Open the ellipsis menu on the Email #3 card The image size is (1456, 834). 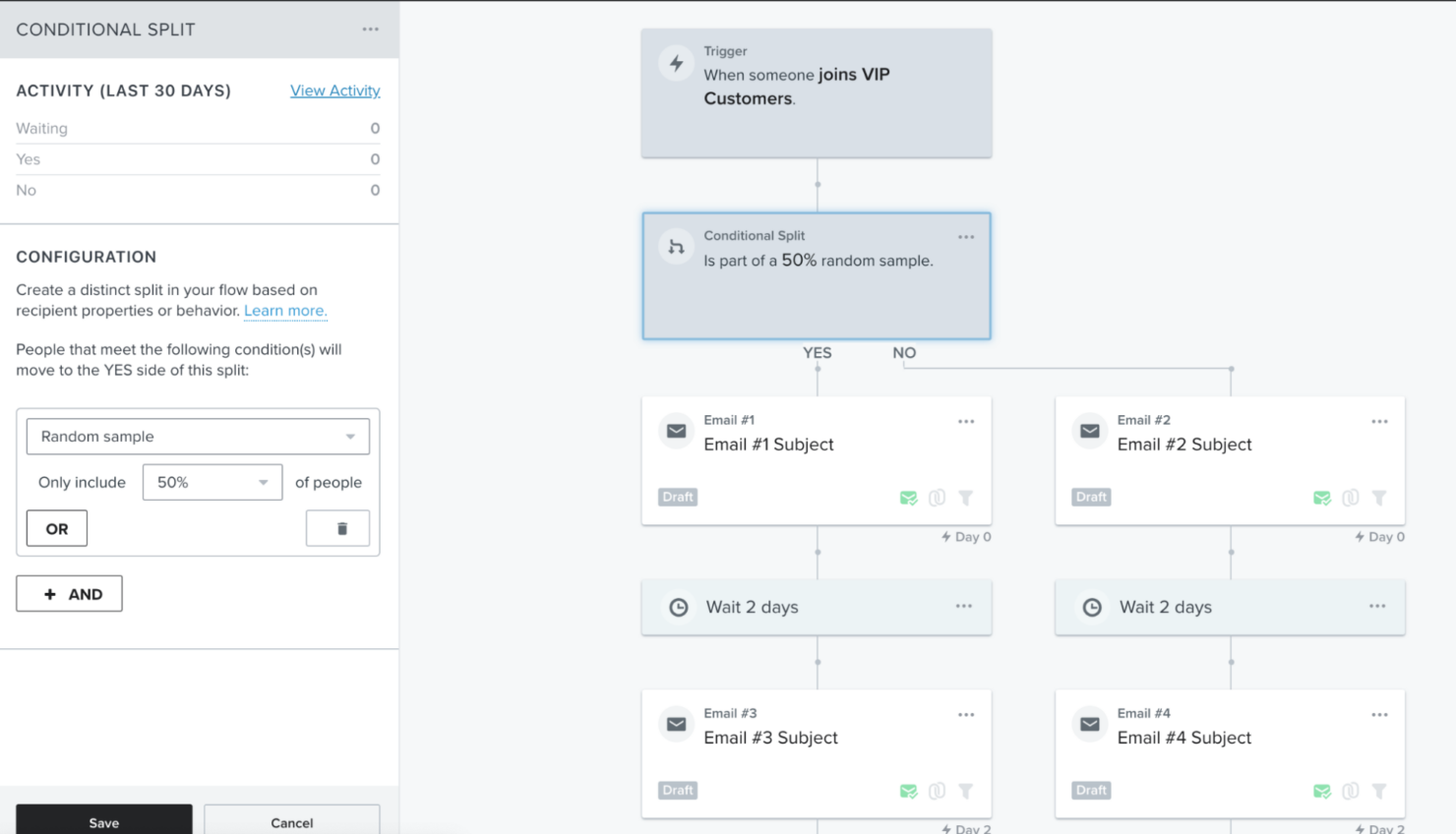[x=965, y=713]
